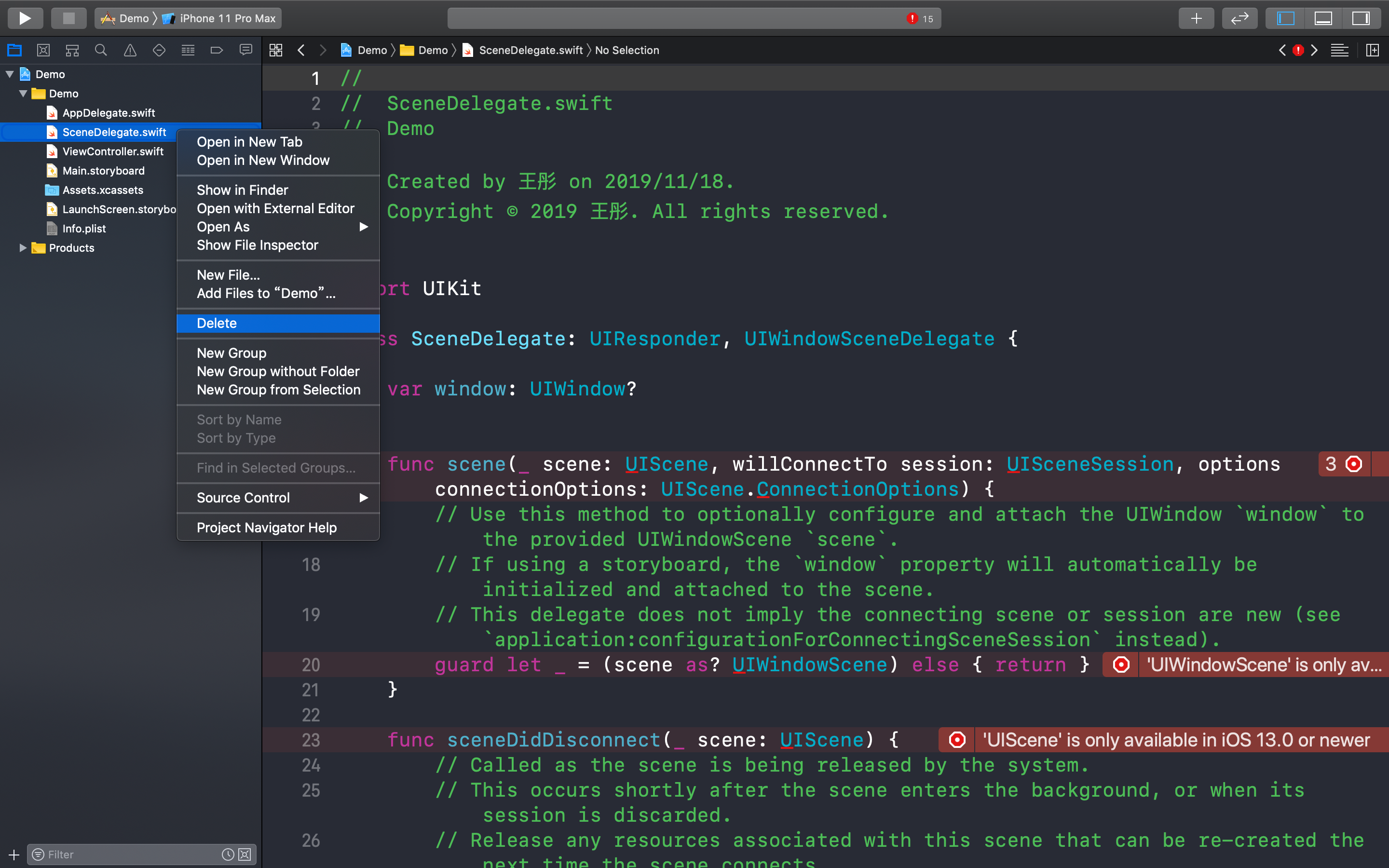Screen dimensions: 1389x868
Task: Click the red issue badge in activity view
Action: tap(1298, 50)
